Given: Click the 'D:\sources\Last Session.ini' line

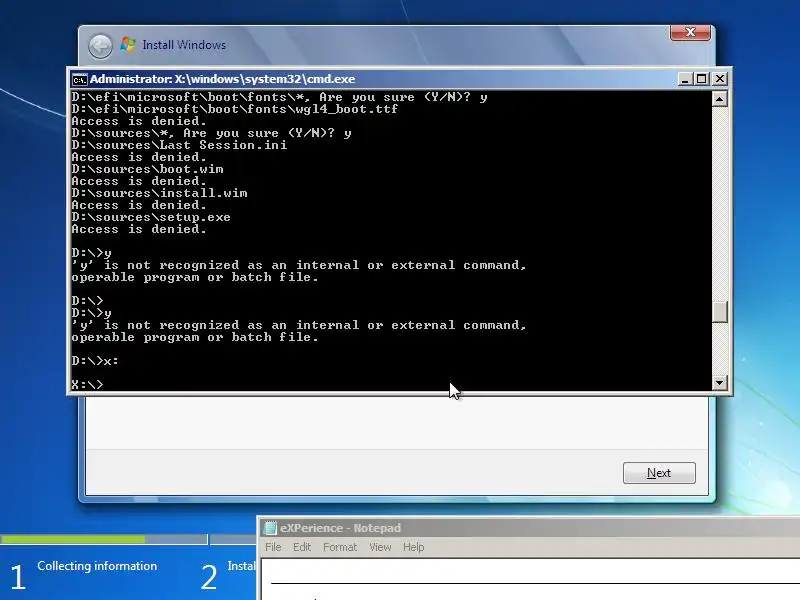Looking at the screenshot, I should (x=179, y=145).
